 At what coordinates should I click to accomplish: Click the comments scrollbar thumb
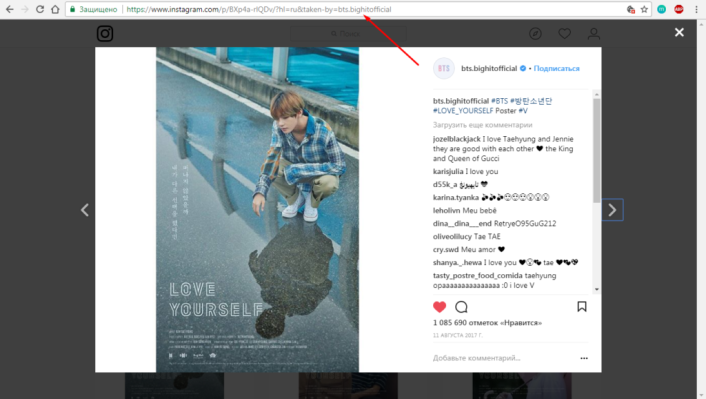click(x=597, y=151)
